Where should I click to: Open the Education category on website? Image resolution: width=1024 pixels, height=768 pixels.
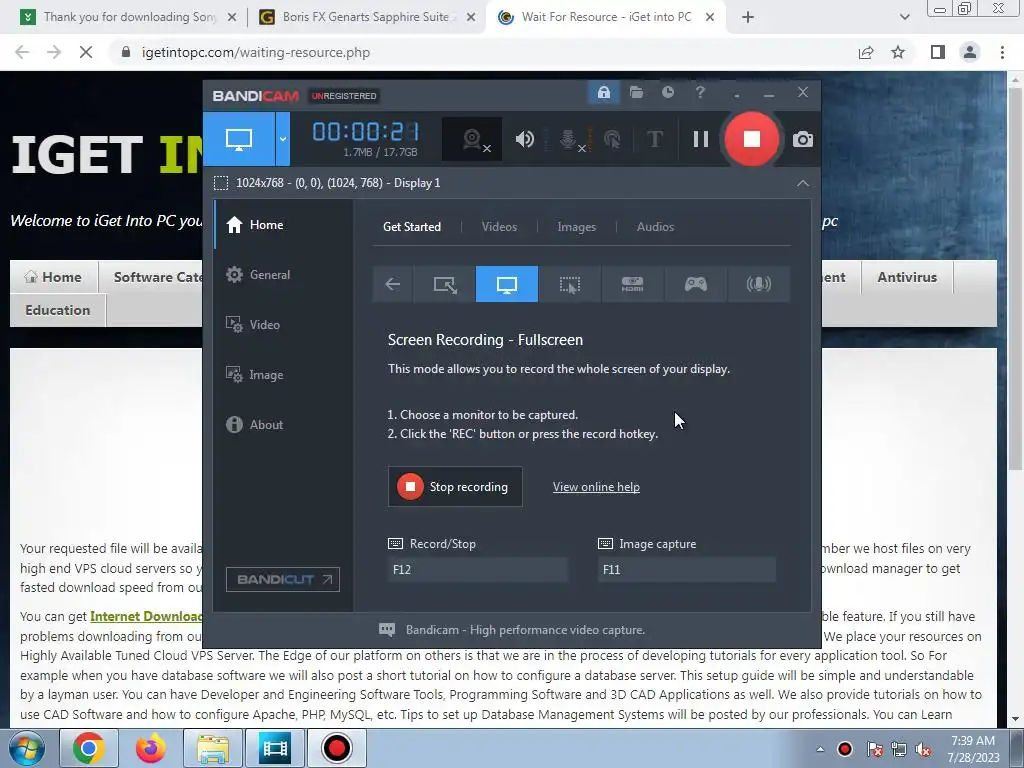(57, 310)
